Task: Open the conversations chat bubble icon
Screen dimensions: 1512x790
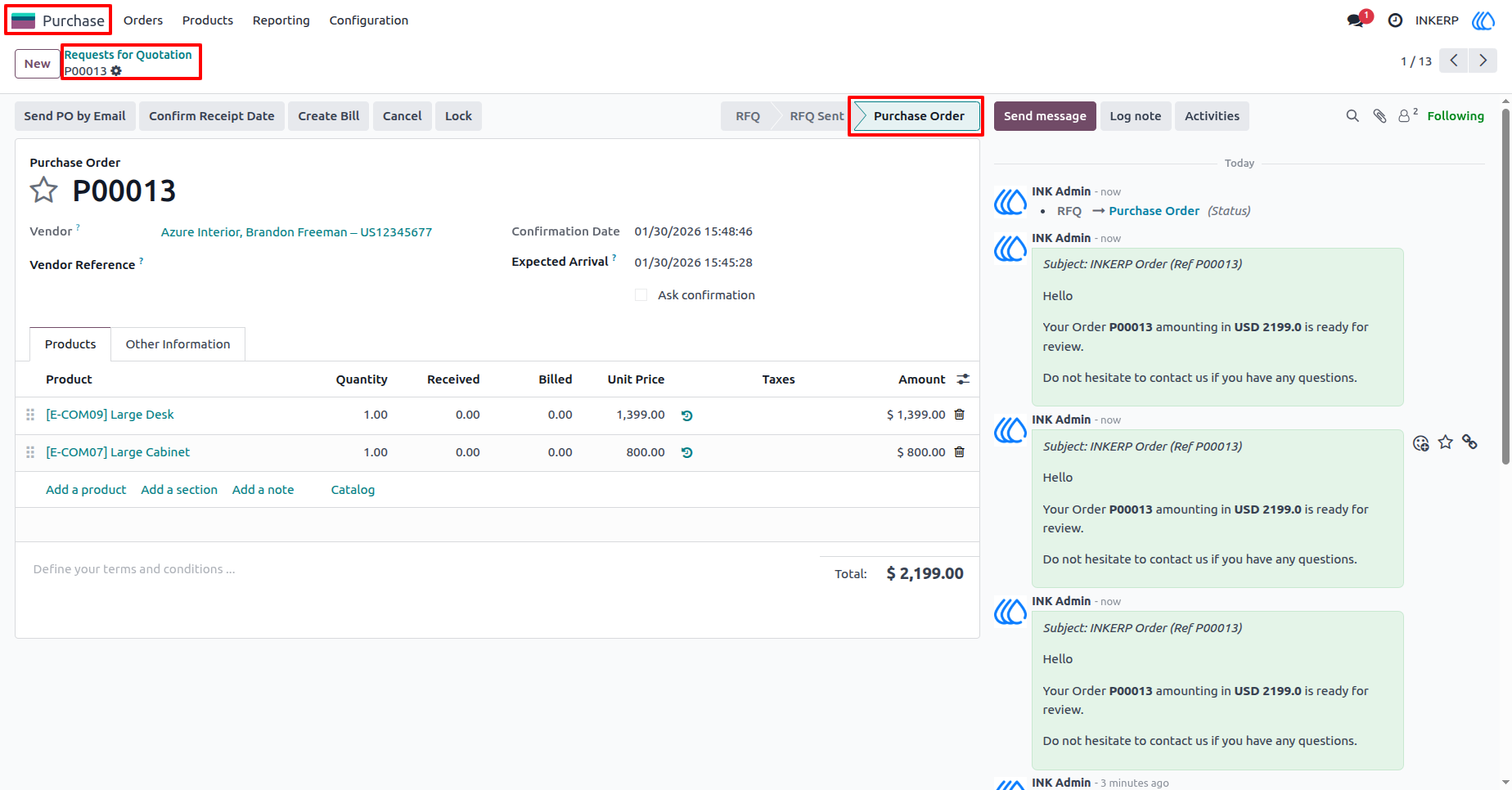Action: [1355, 20]
